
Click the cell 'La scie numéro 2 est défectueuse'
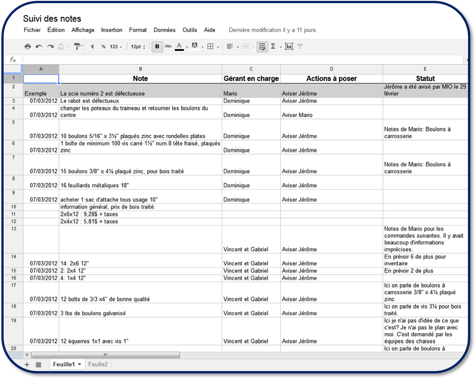[140, 90]
